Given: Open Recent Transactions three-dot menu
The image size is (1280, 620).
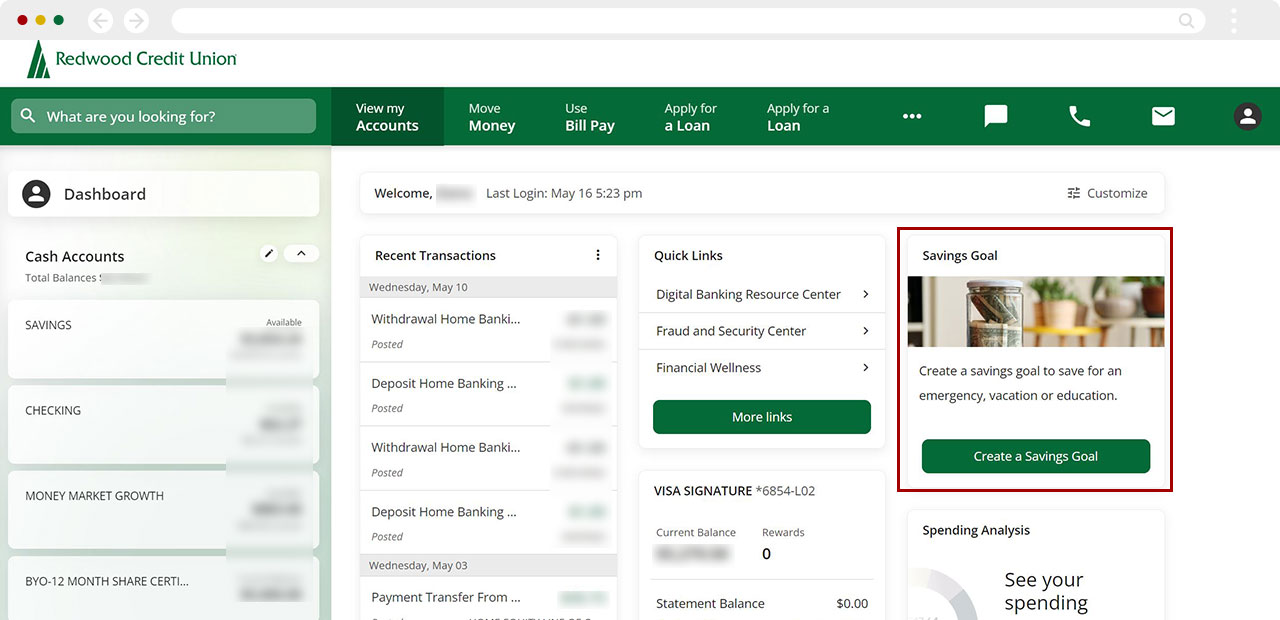Looking at the screenshot, I should click(x=598, y=255).
